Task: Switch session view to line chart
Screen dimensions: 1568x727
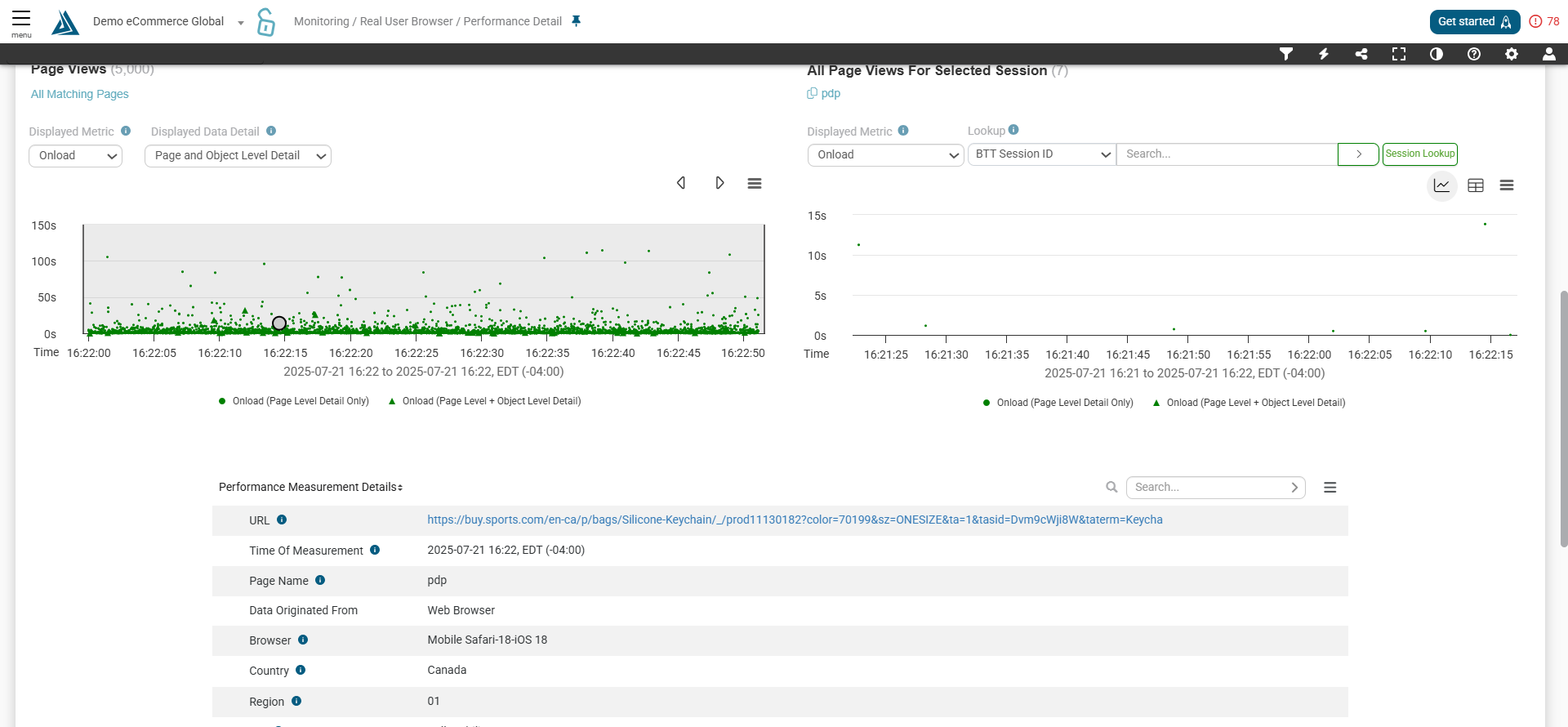Action: coord(1442,185)
